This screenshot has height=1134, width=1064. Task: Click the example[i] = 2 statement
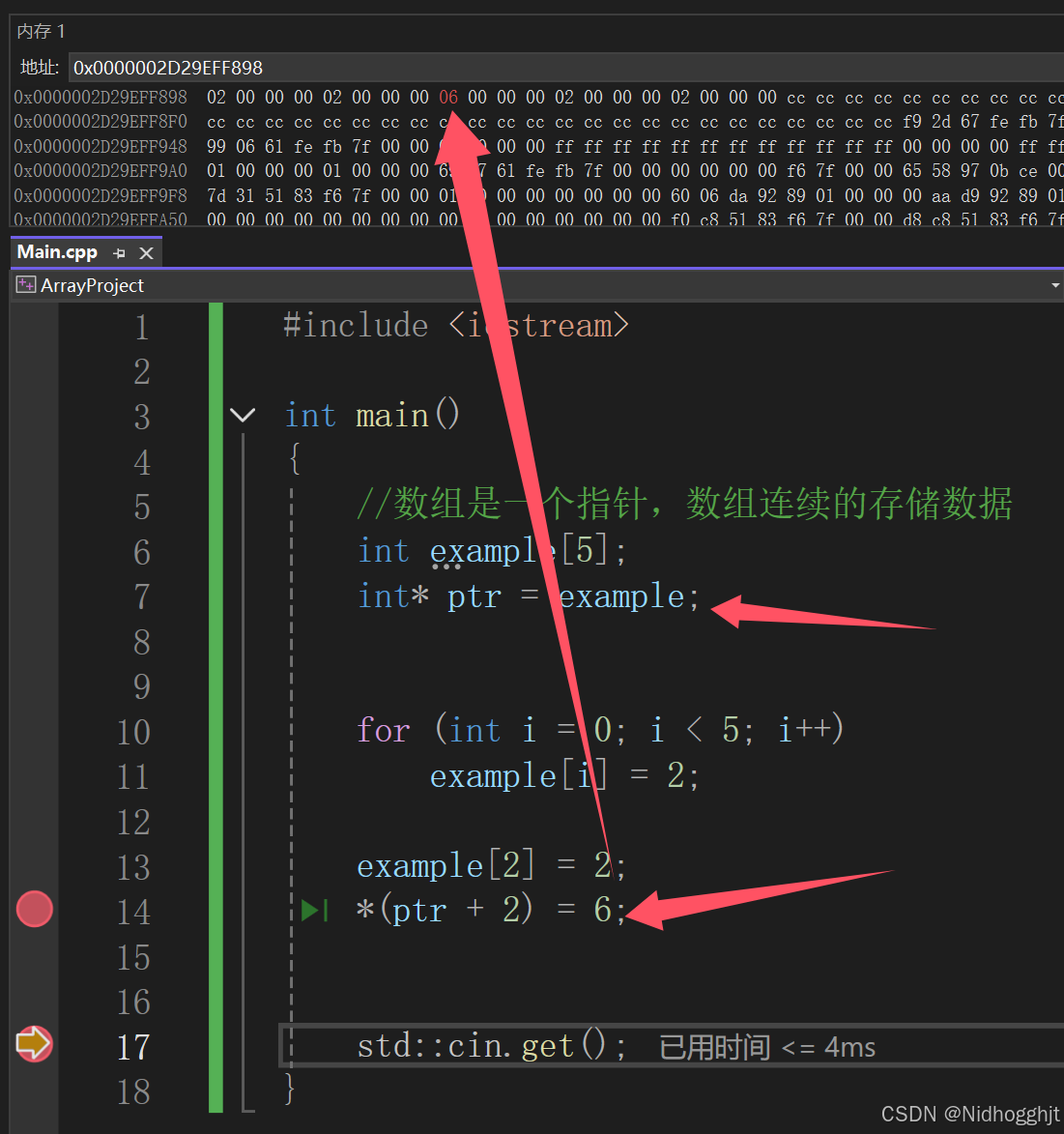(x=564, y=776)
